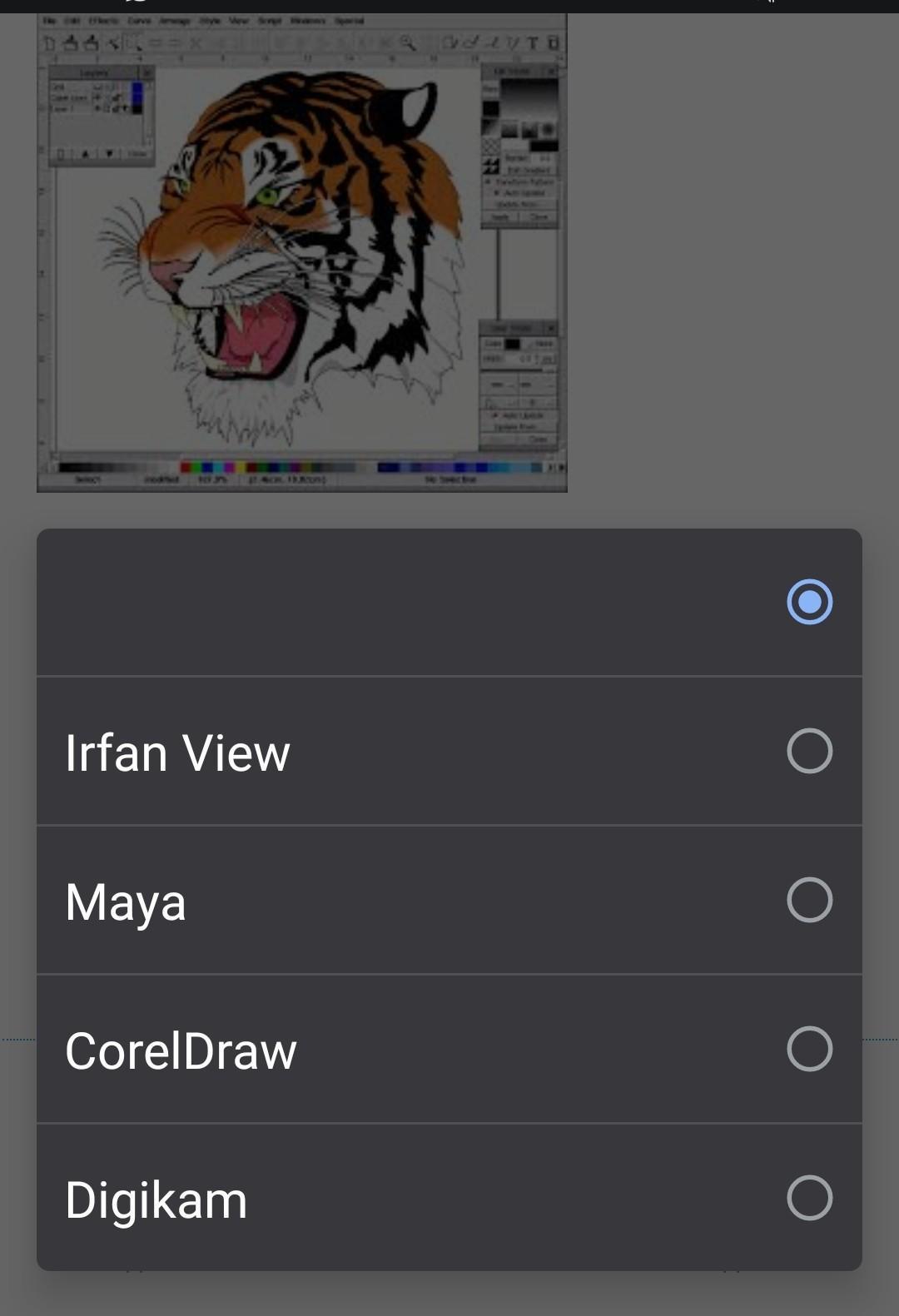Select Digikam from the options list
This screenshot has width=899, height=1316.
click(156, 1199)
